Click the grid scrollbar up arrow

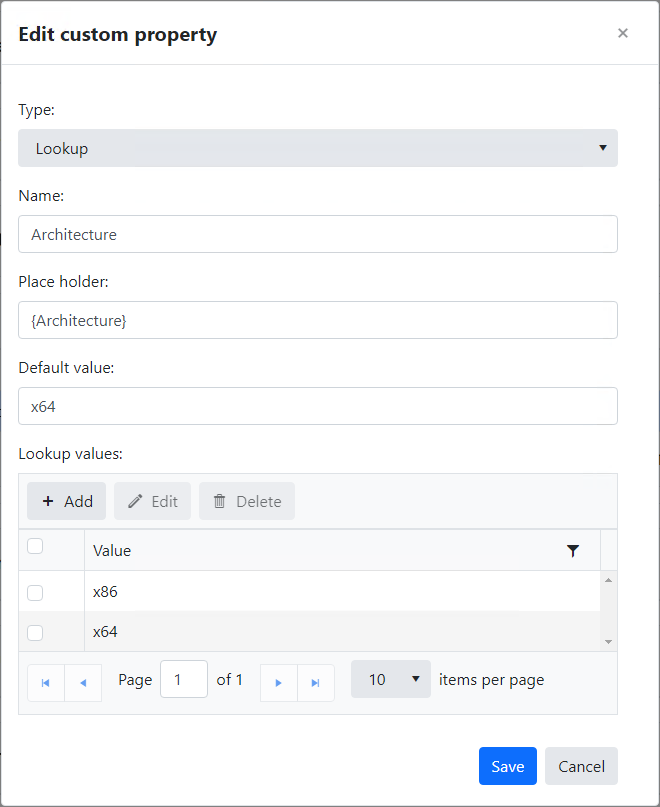click(608, 580)
